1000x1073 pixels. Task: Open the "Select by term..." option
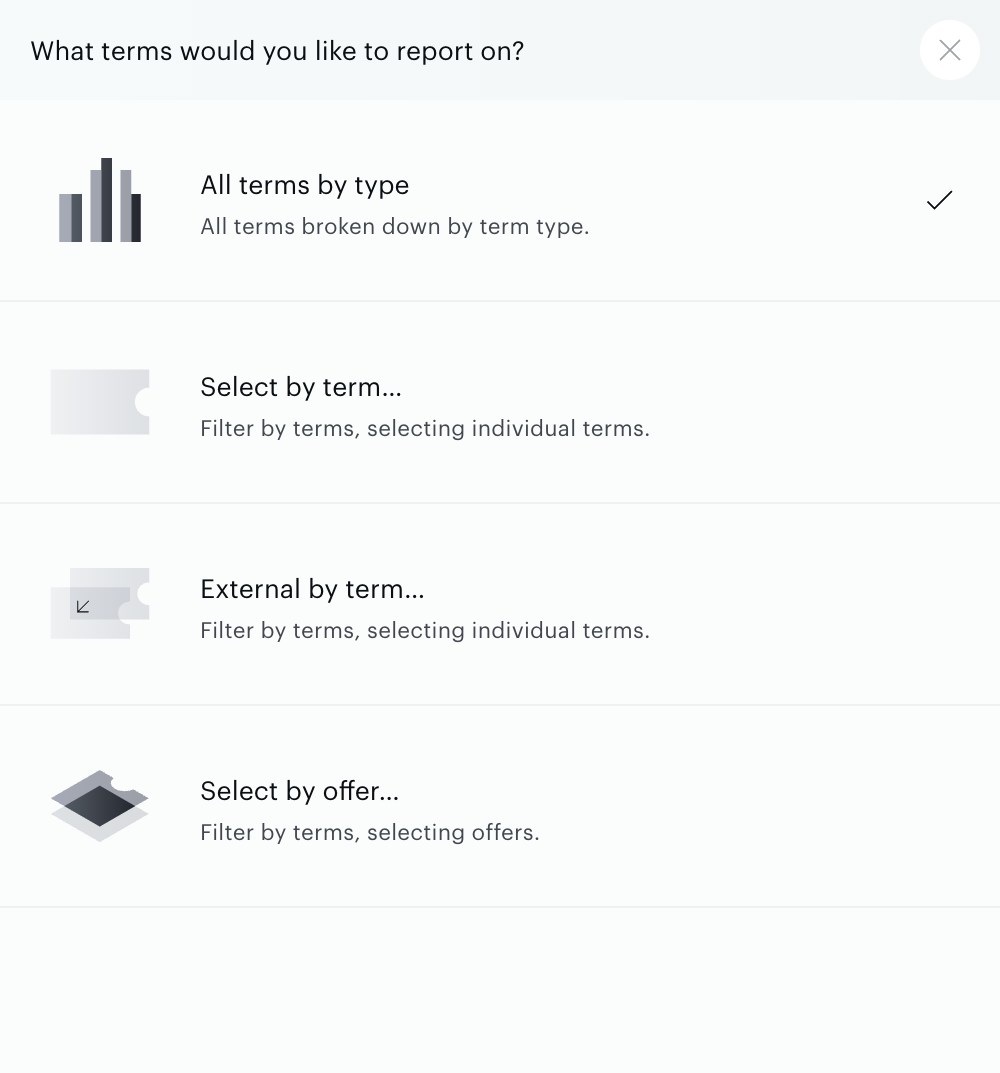(301, 387)
